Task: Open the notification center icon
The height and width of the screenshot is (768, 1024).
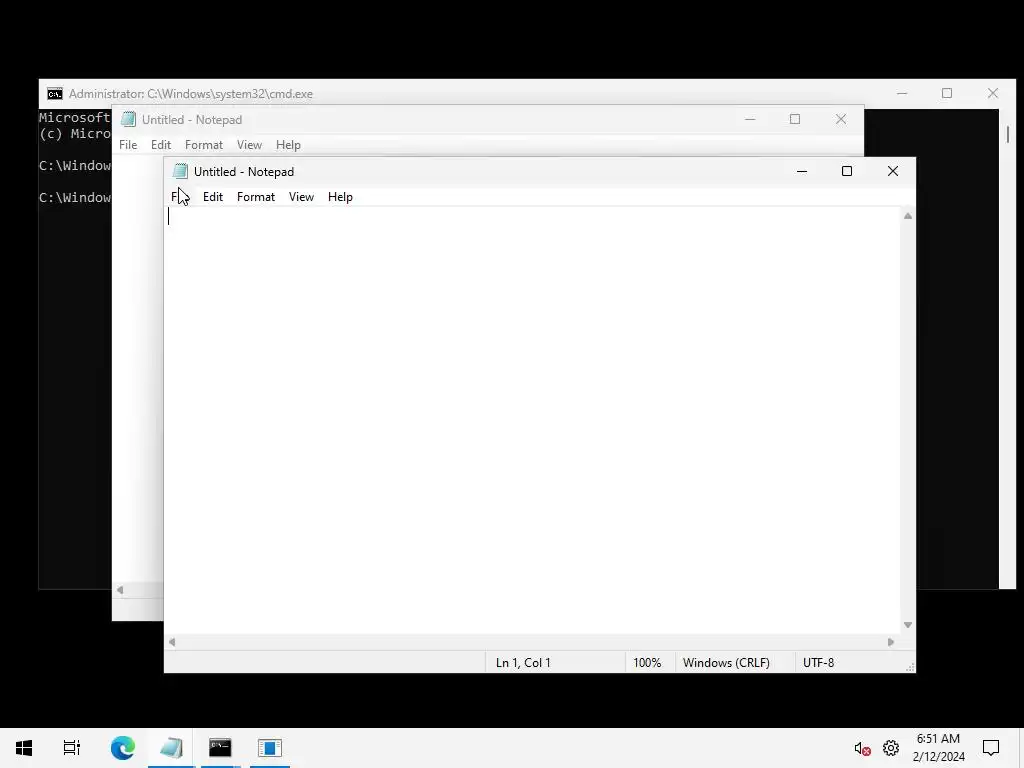Action: coord(991,748)
